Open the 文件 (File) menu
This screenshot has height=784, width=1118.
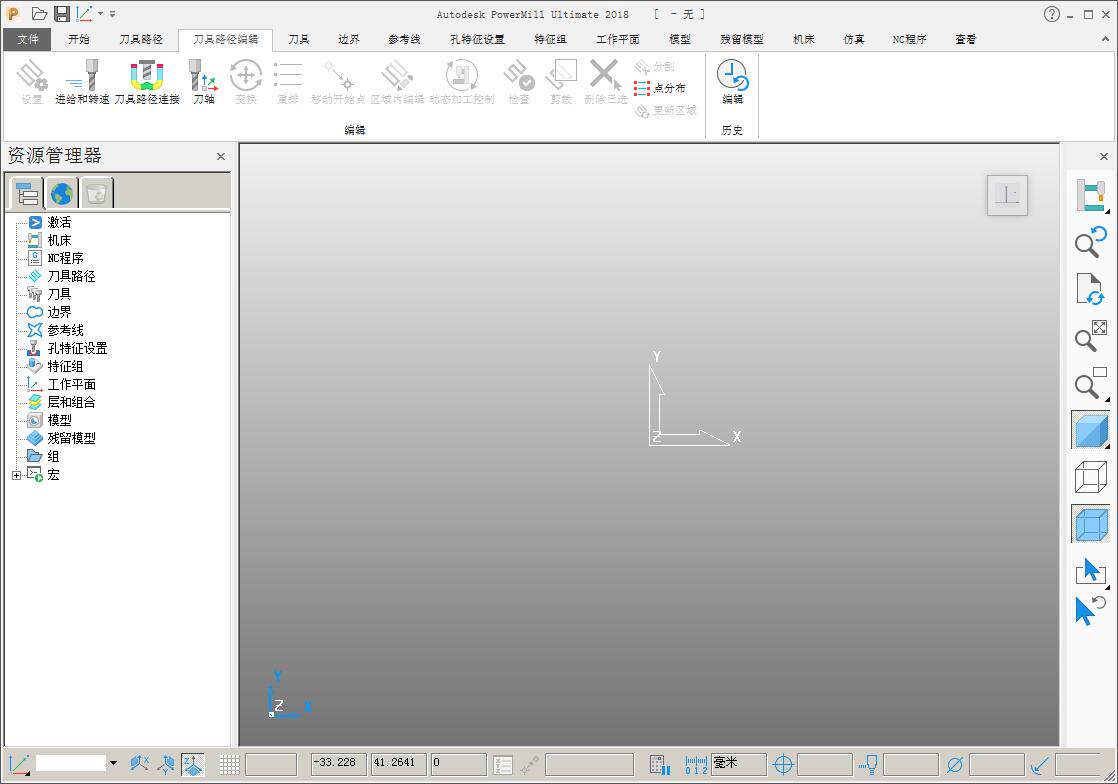[28, 39]
